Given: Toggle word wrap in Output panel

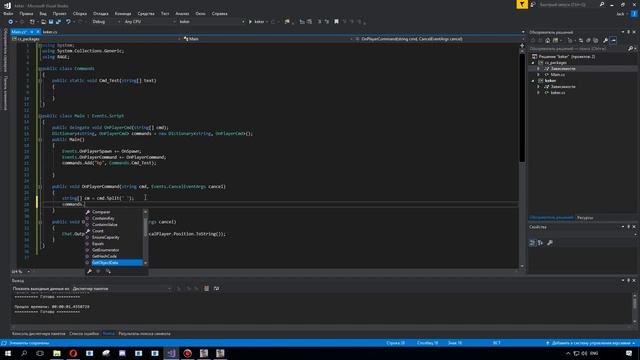Looking at the screenshot, I should [216, 289].
